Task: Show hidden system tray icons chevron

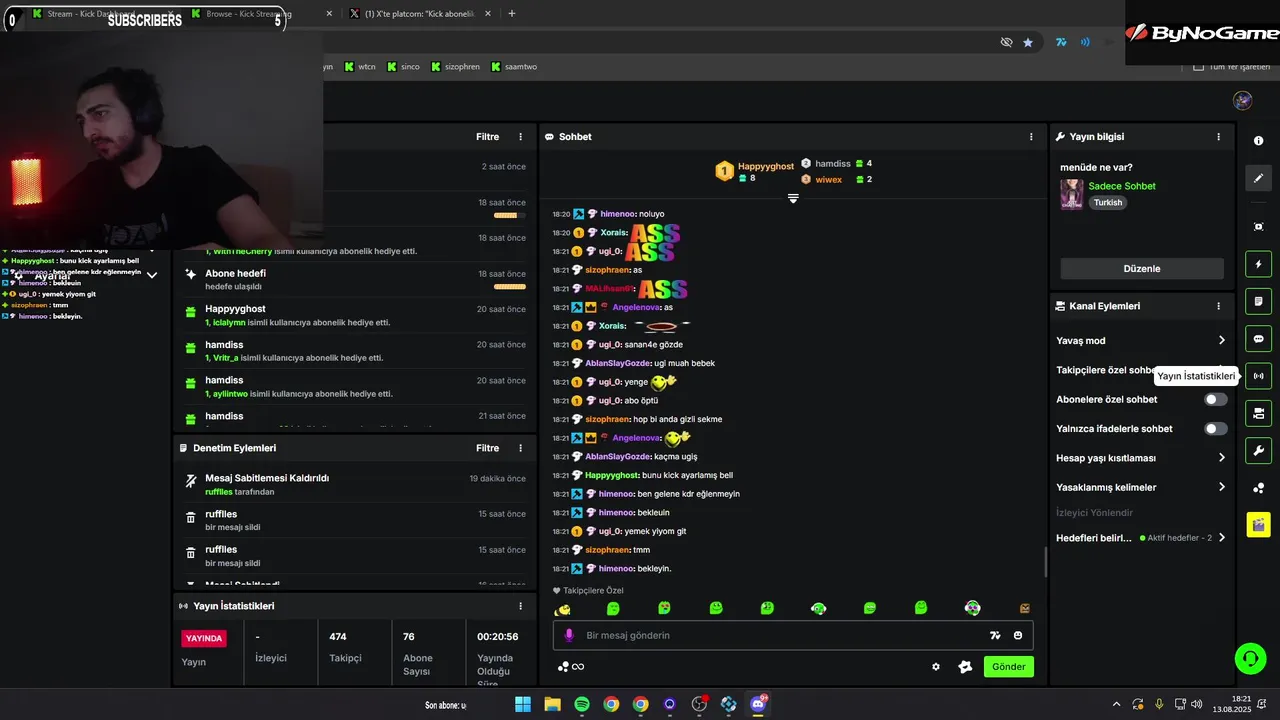Action: (1117, 704)
